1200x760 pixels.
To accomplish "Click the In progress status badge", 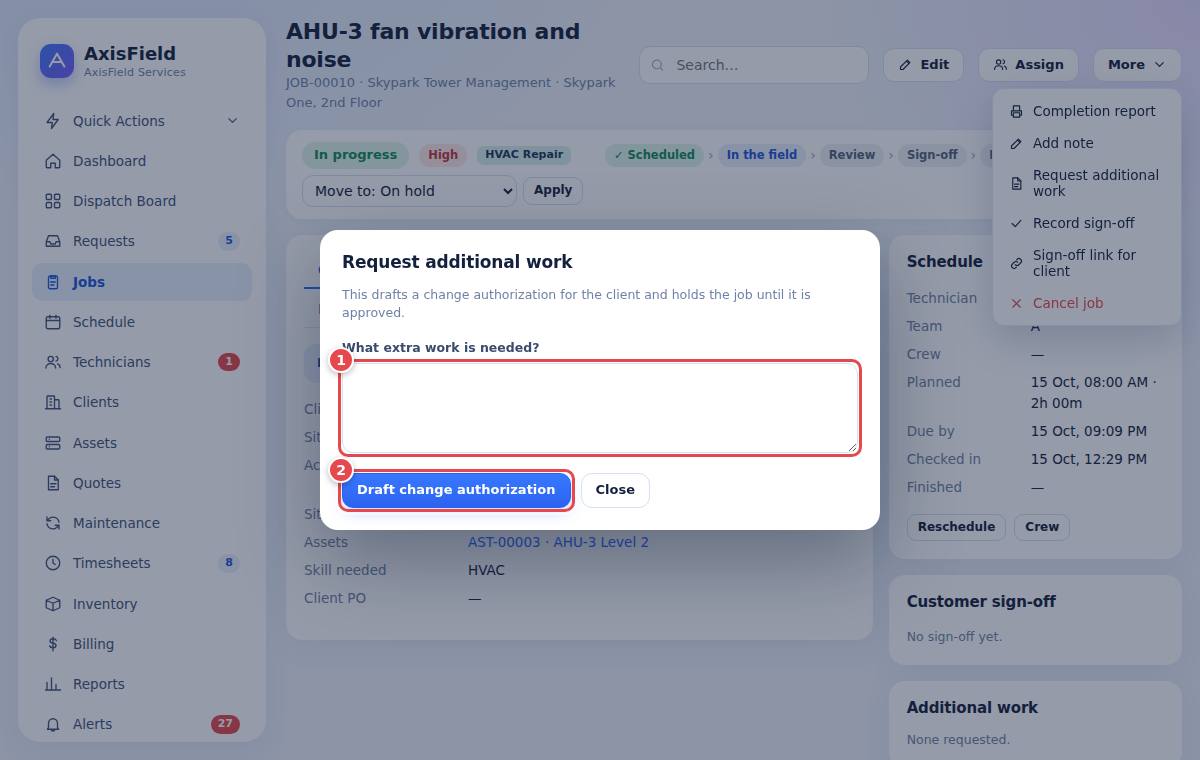I will click(x=355, y=155).
